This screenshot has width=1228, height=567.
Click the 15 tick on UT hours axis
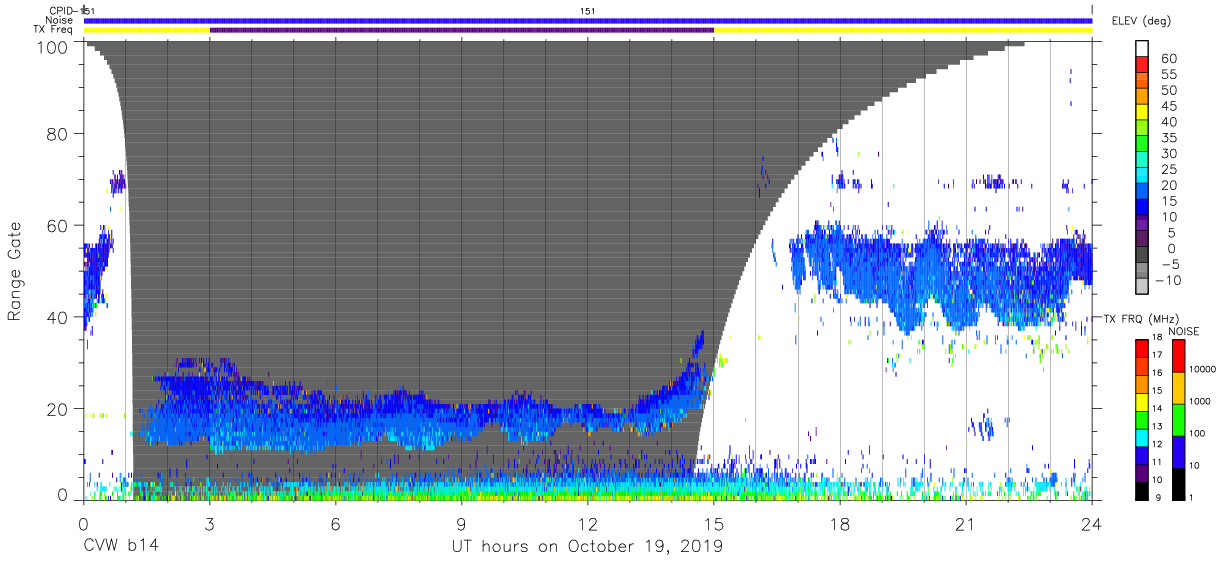pyautogui.click(x=714, y=525)
